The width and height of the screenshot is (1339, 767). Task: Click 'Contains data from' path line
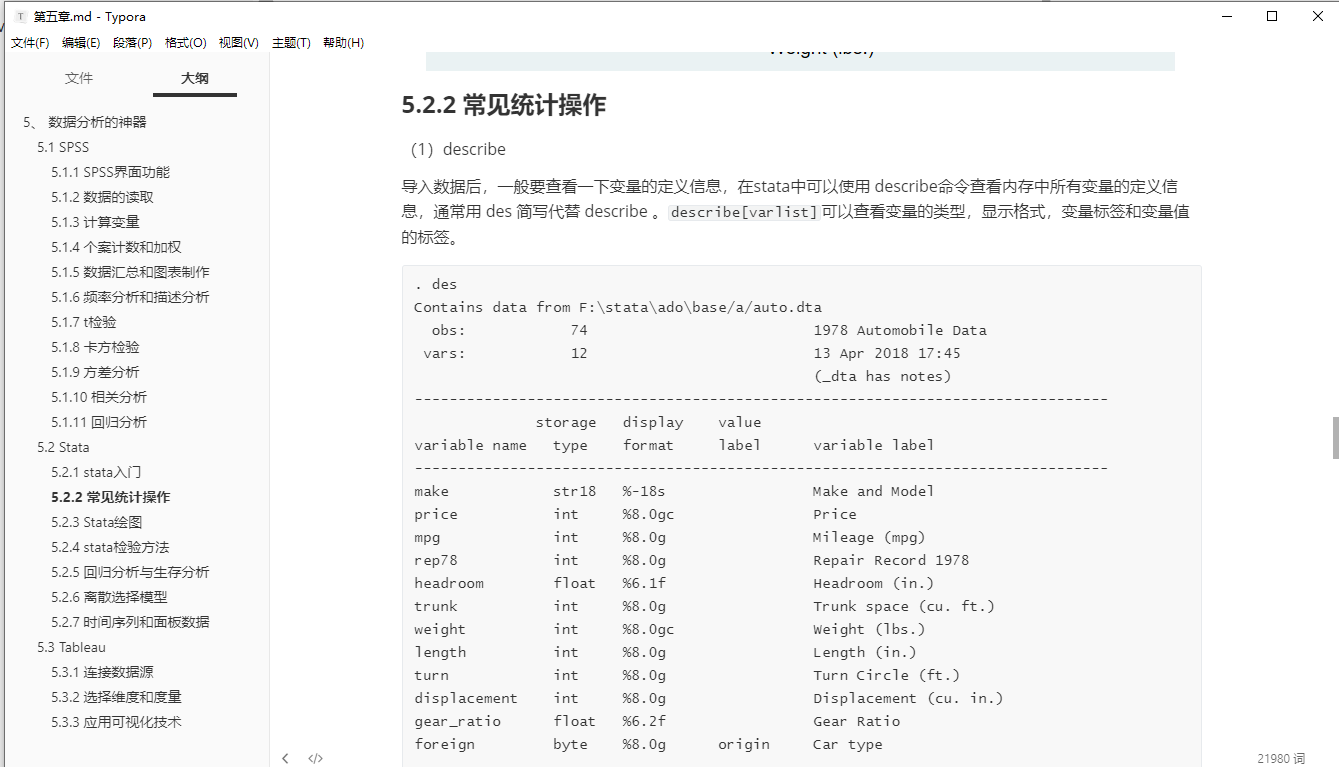618,307
